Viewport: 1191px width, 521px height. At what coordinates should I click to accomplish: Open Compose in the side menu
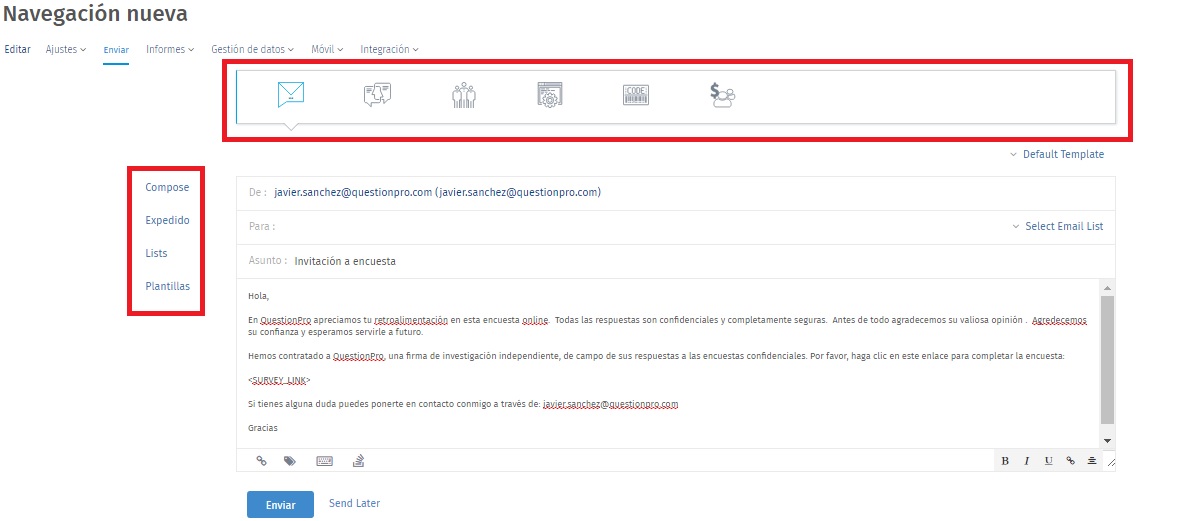(167, 187)
